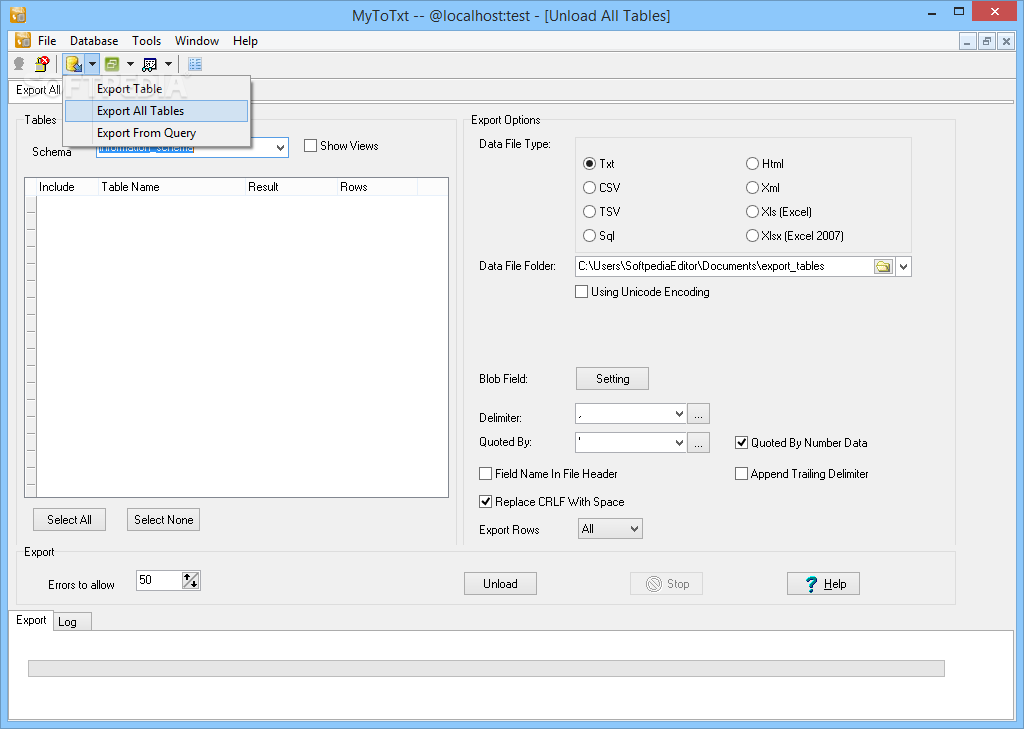The height and width of the screenshot is (729, 1024).
Task: Click the Help button
Action: [823, 584]
